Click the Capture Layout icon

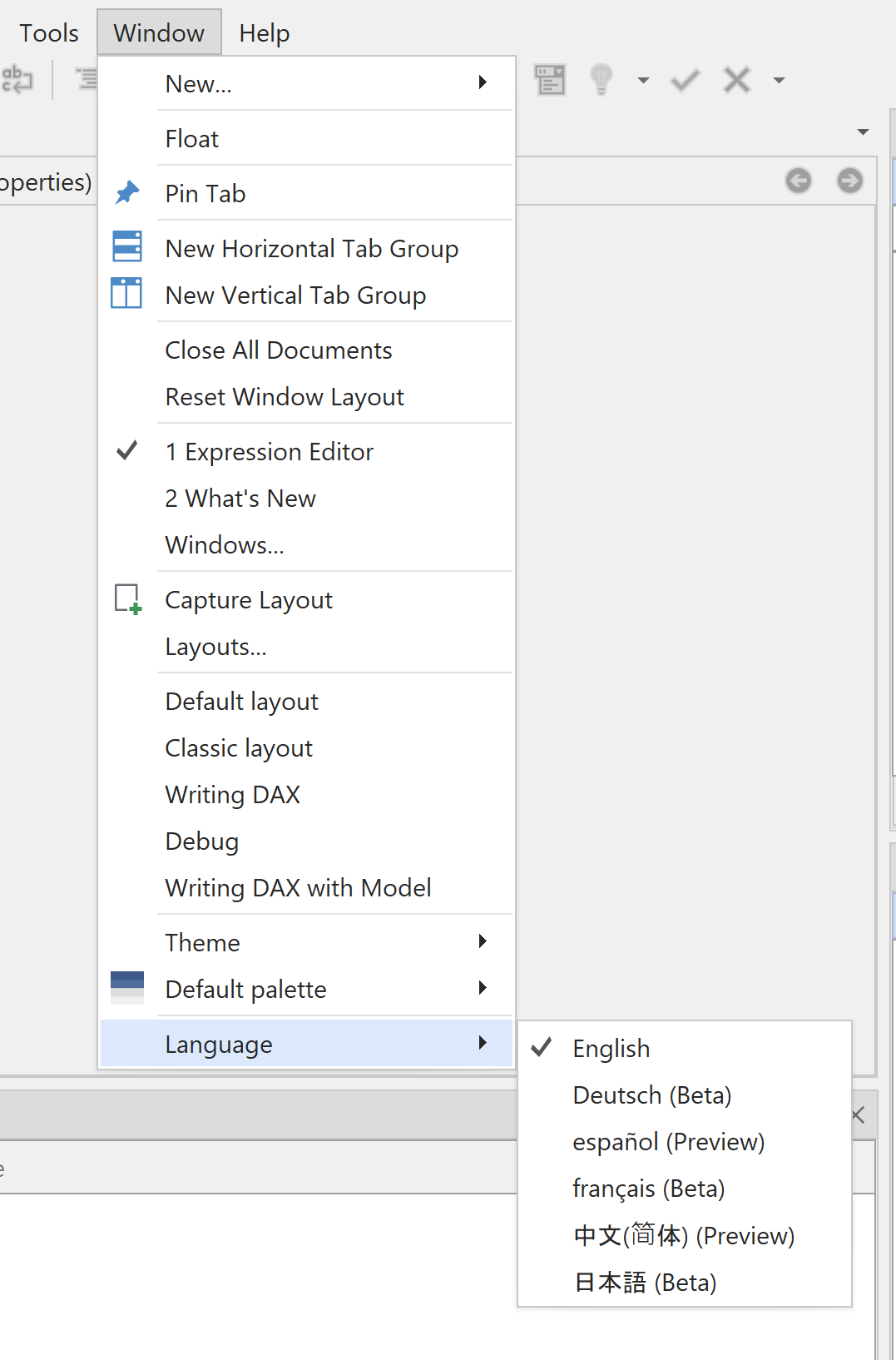pos(127,599)
